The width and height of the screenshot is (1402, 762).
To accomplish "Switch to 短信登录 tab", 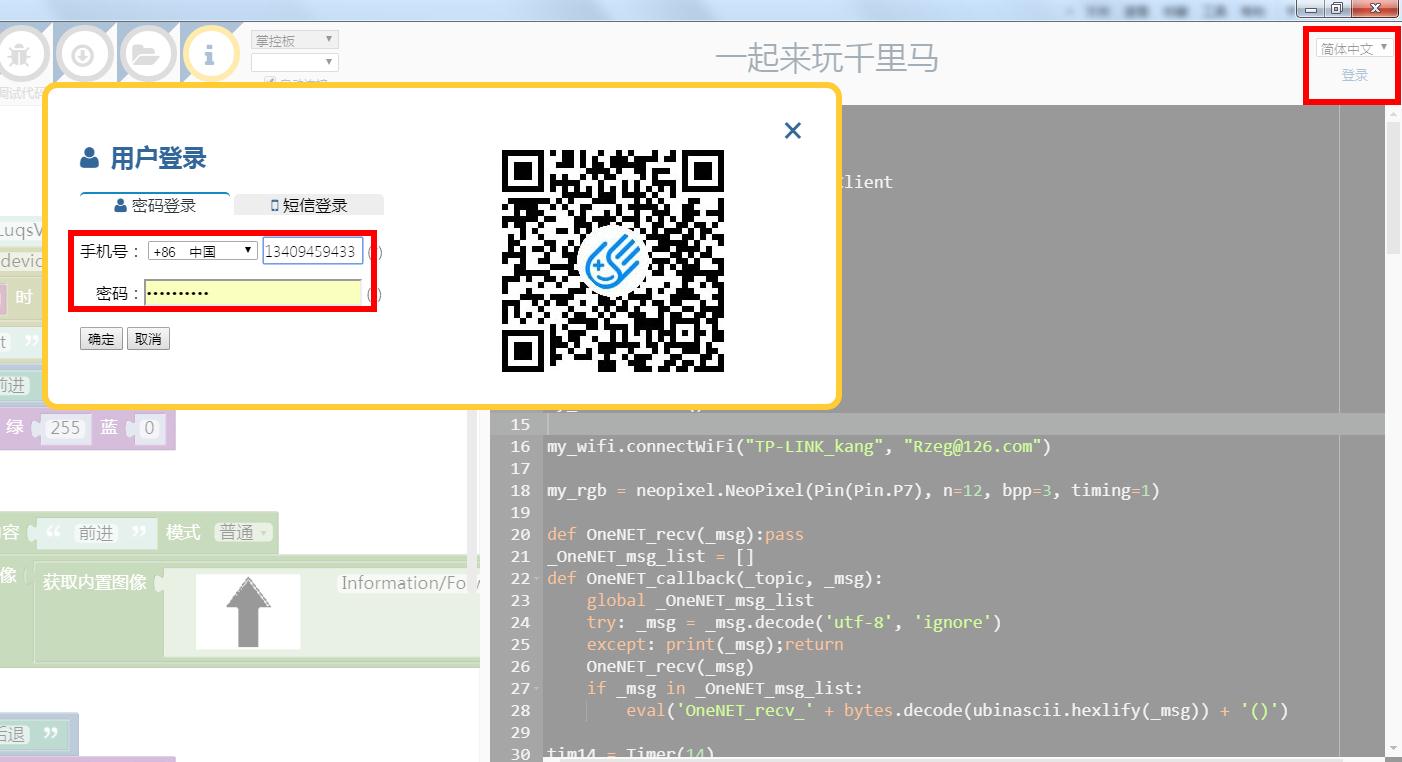I will click(309, 205).
